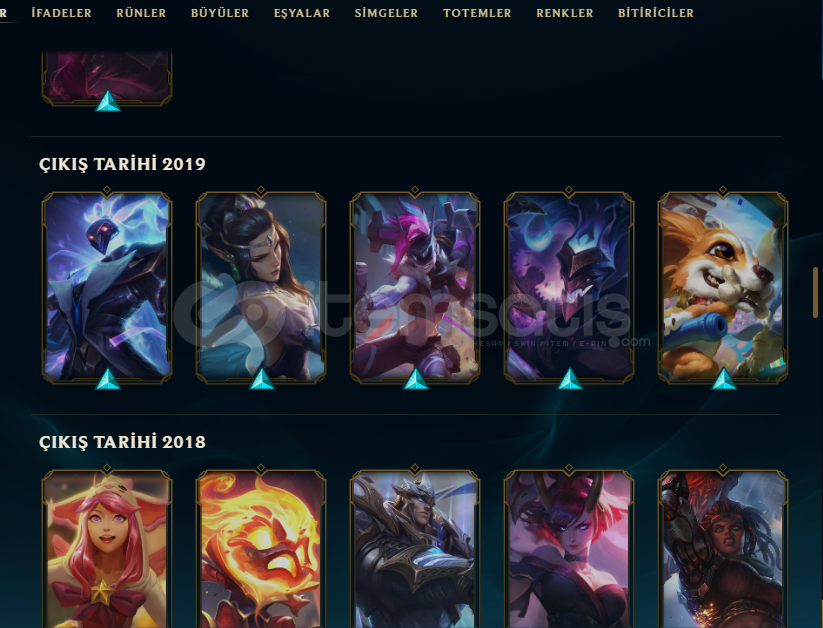Open the armored silver warrior skin in 2018

(415, 549)
